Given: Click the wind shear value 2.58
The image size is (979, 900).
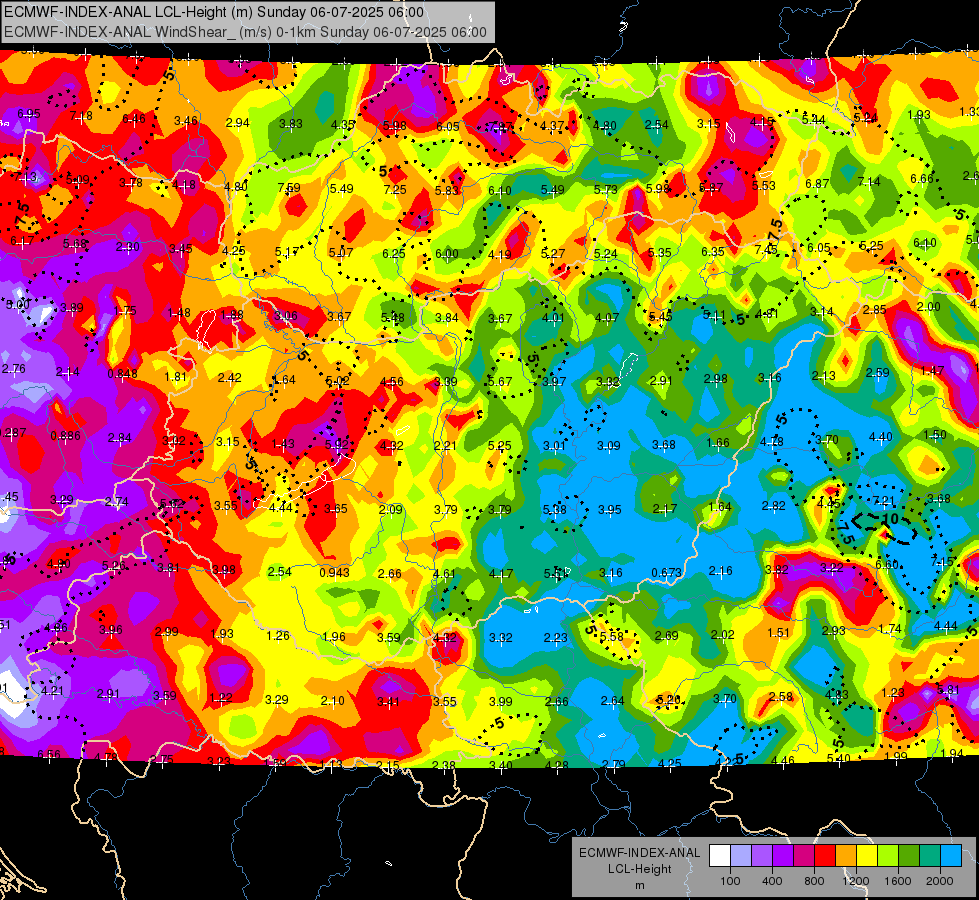Looking at the screenshot, I should click(x=780, y=696).
